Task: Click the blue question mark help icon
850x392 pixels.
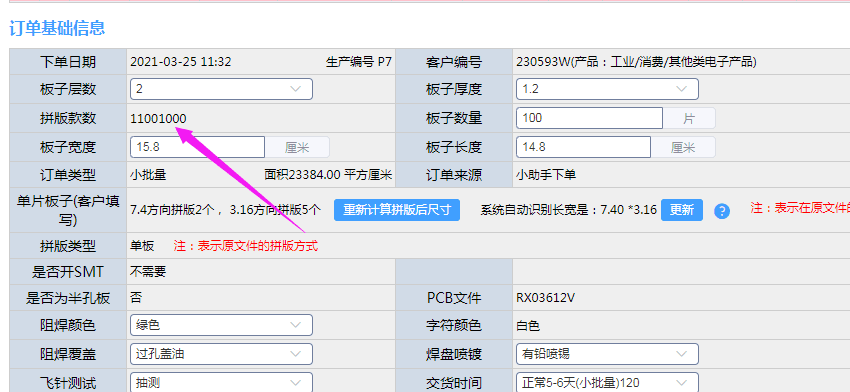Action: tap(722, 211)
